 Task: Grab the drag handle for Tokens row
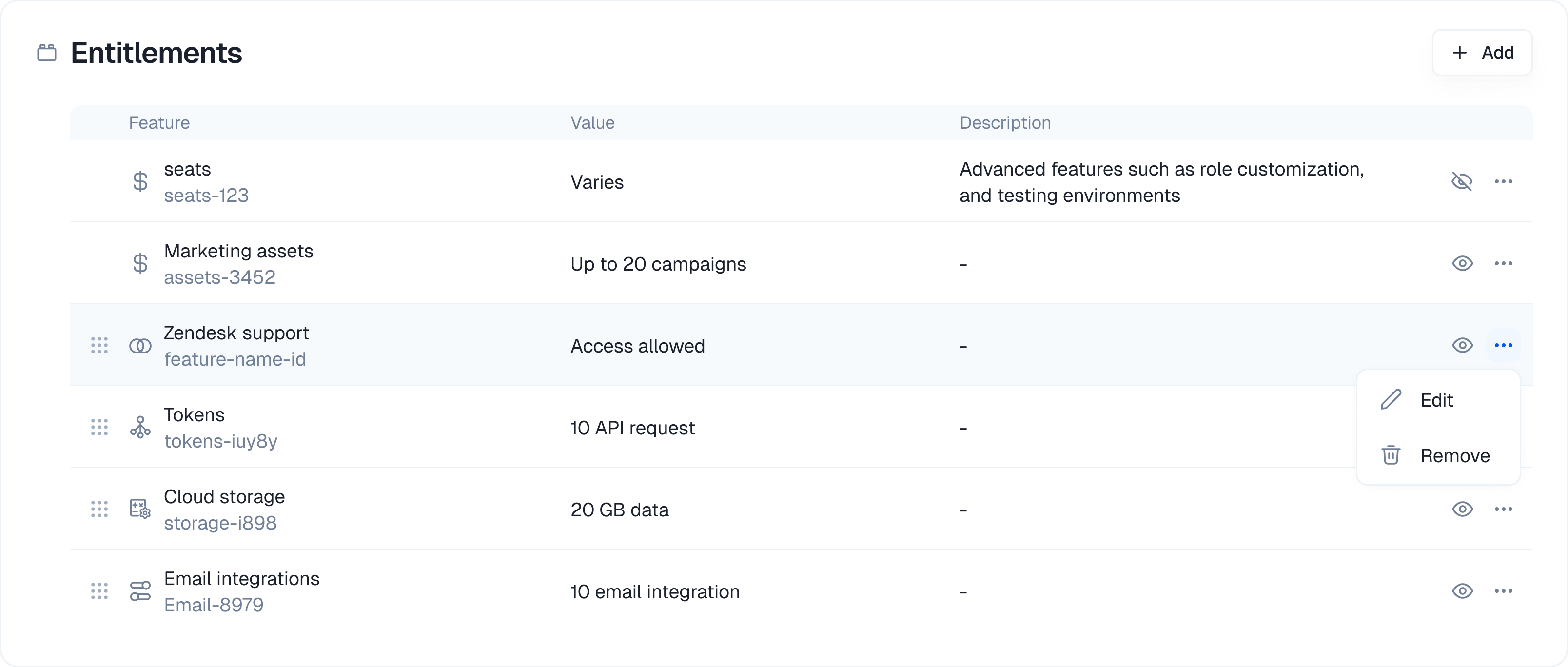tap(99, 427)
